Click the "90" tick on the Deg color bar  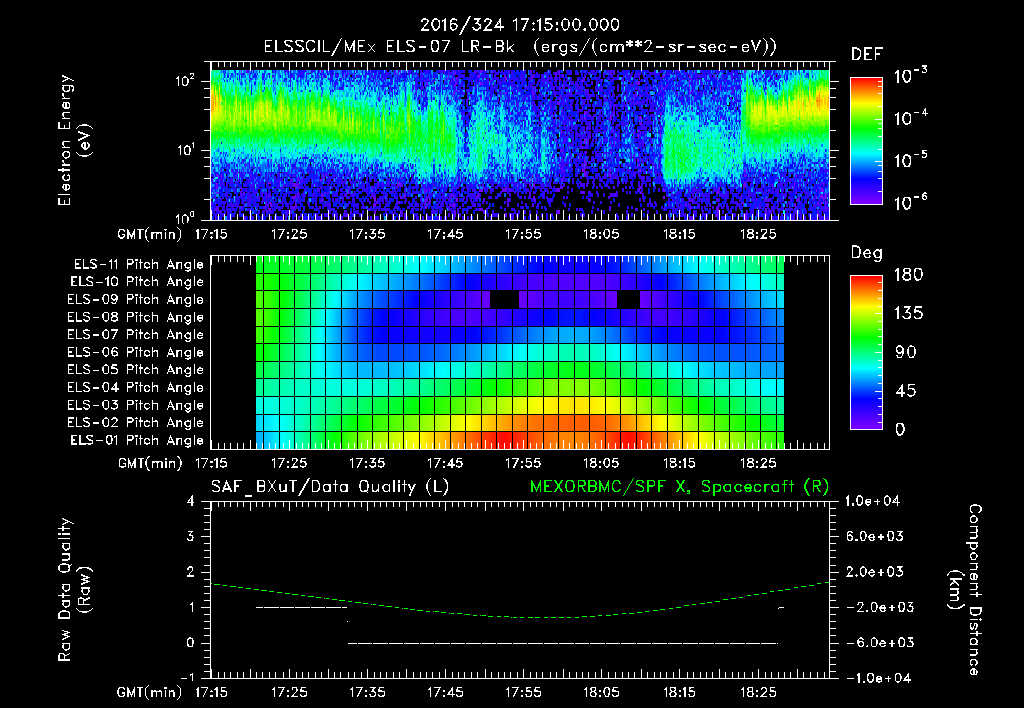[x=906, y=352]
